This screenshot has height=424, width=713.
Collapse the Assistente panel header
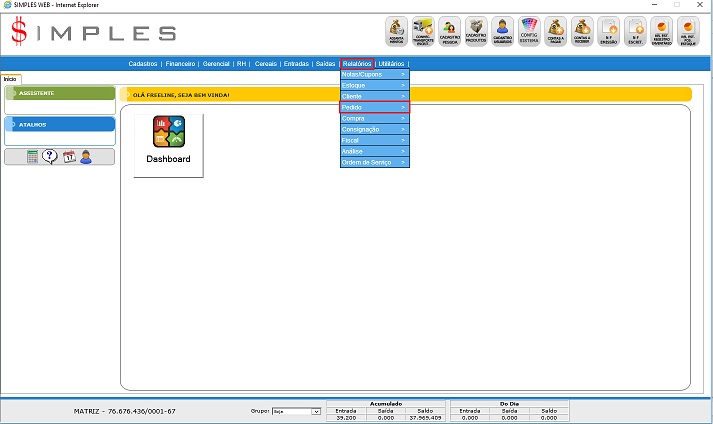pyautogui.click(x=60, y=93)
